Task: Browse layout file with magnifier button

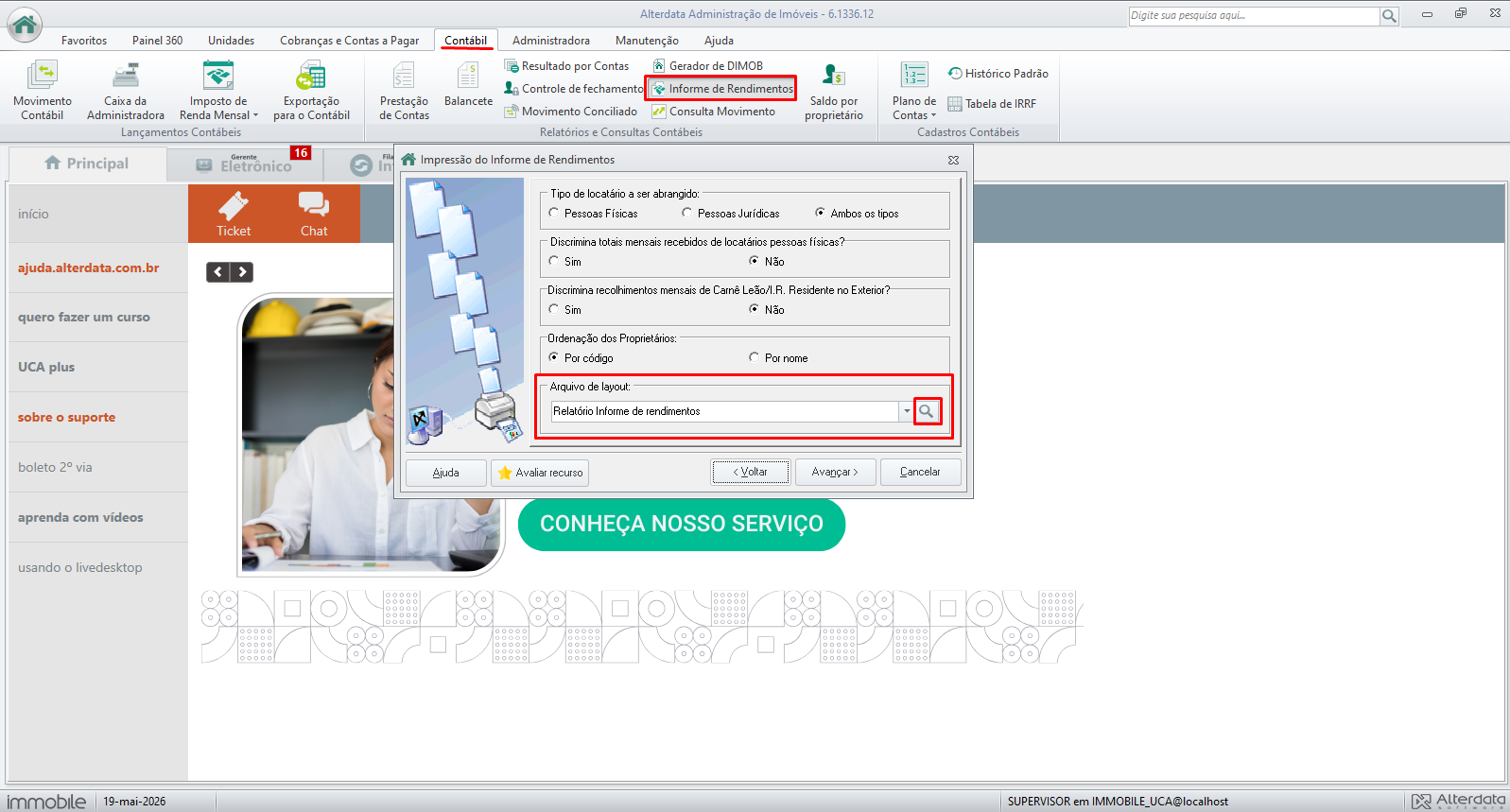Action: click(927, 411)
